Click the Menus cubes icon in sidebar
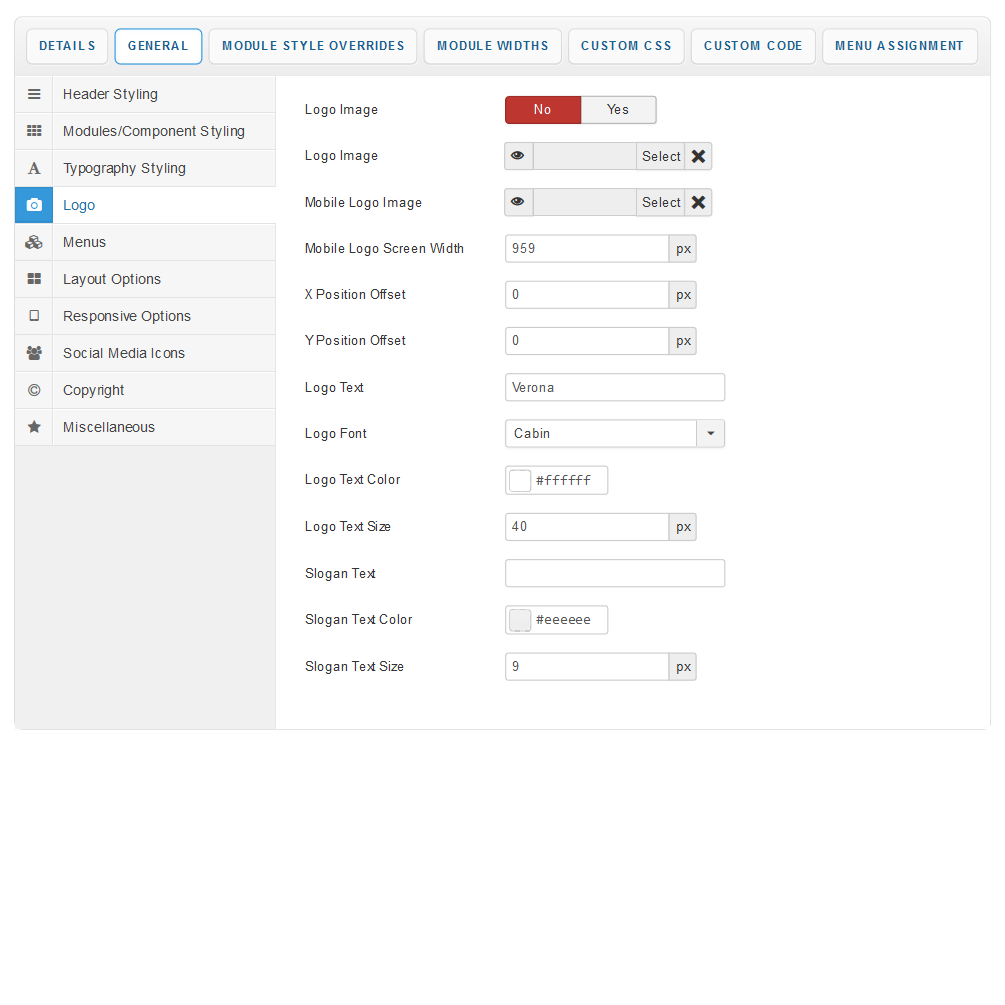 point(34,242)
